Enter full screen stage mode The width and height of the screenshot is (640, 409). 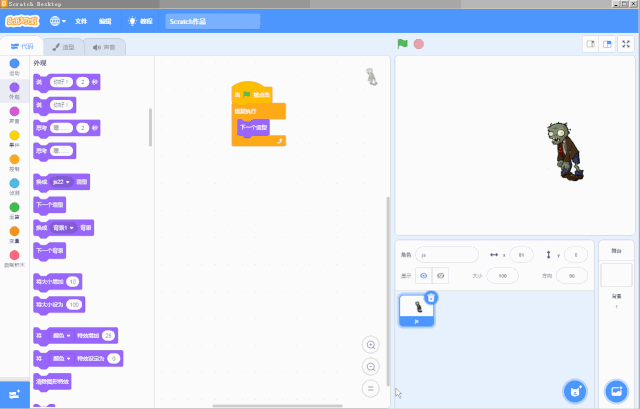(626, 44)
